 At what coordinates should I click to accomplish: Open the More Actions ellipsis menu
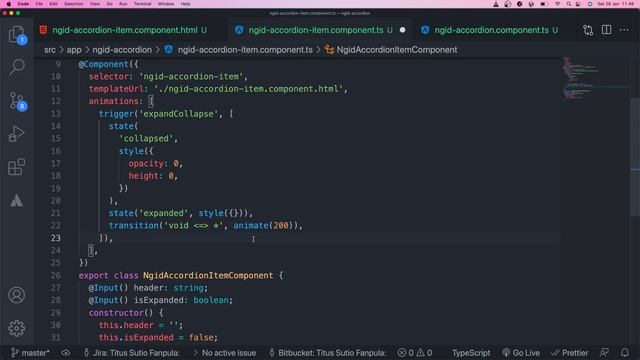(x=624, y=30)
